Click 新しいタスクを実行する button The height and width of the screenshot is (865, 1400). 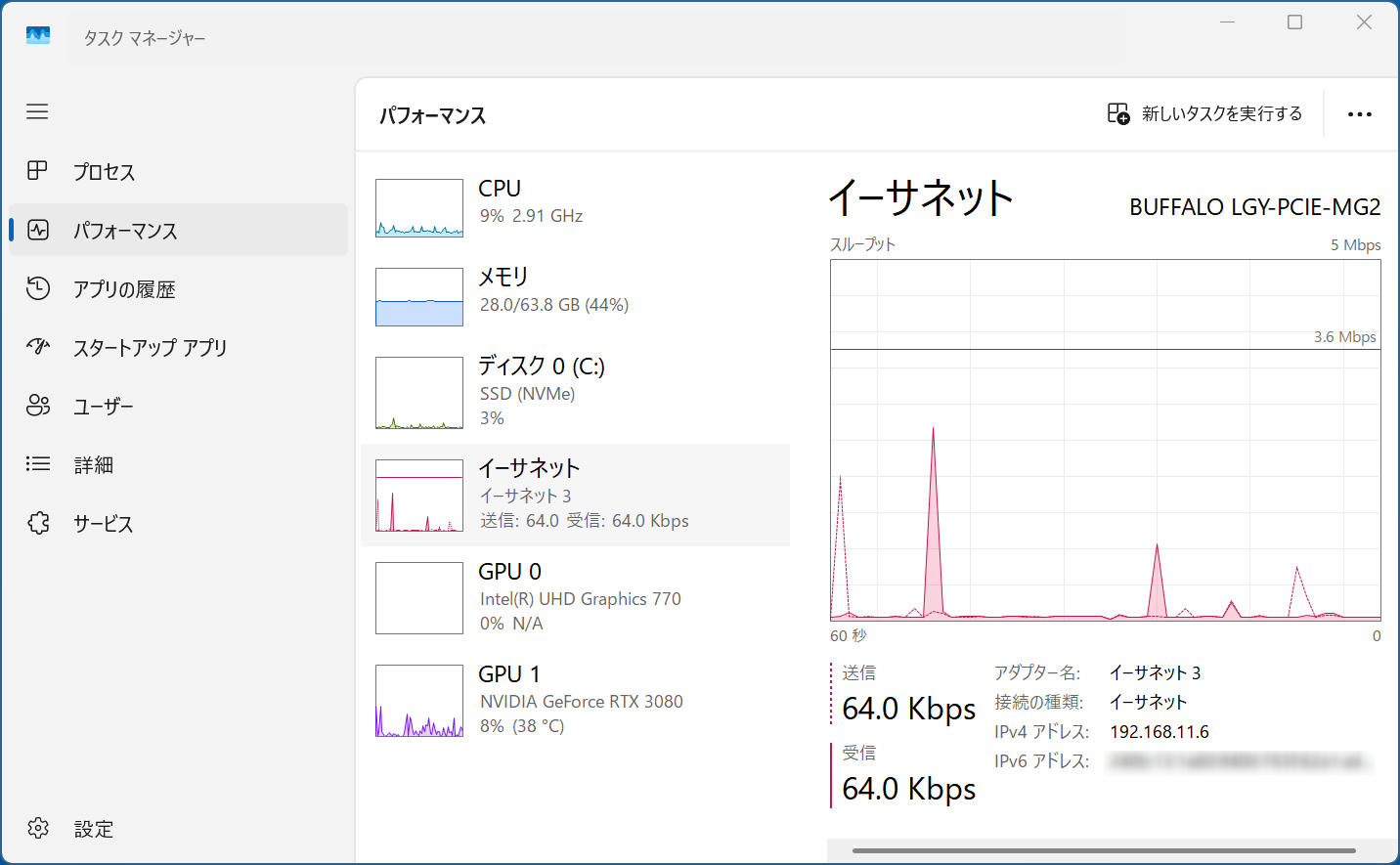click(1205, 114)
